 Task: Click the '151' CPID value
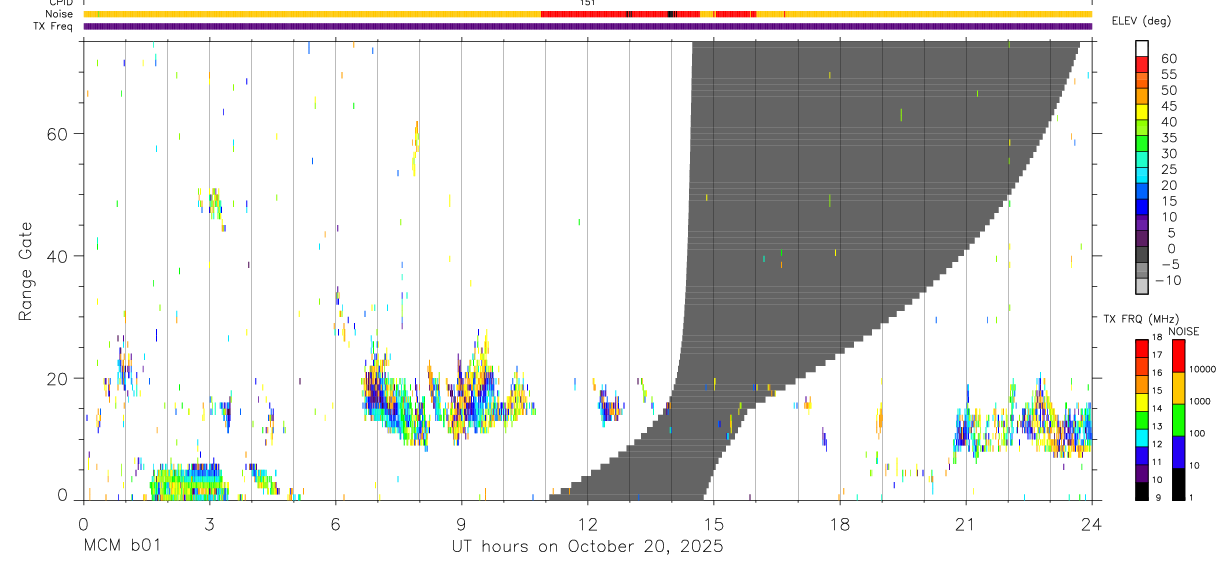(587, 3)
